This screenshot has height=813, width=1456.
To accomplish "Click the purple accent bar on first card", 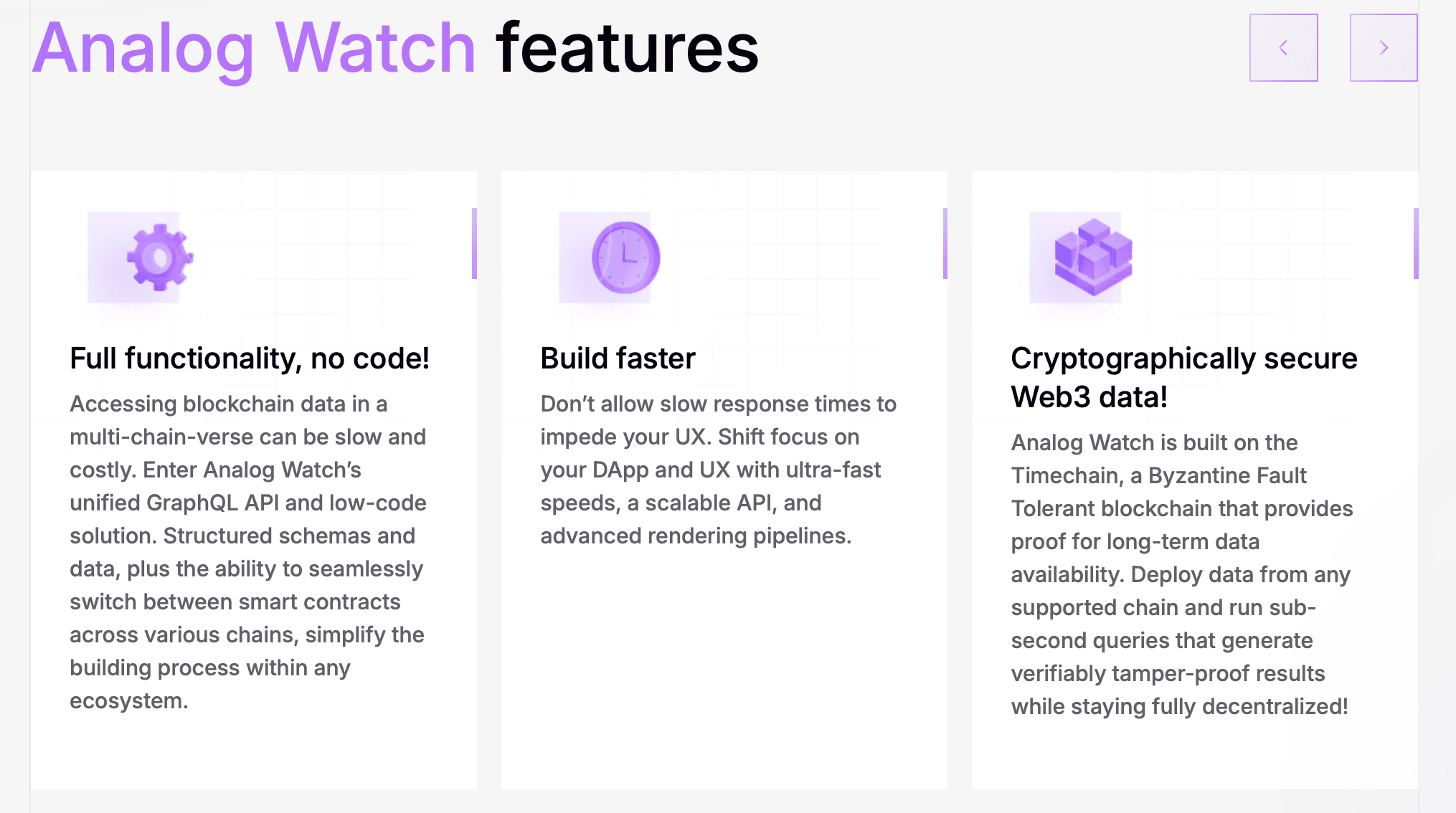I will (474, 243).
